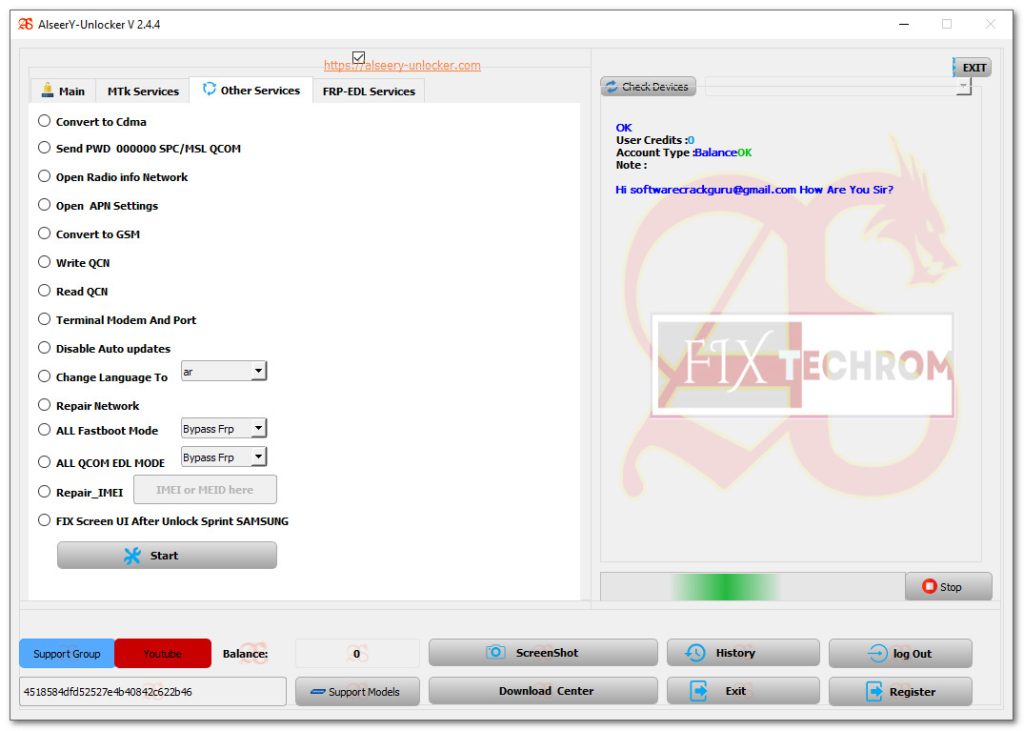Click the Register arrow icon
The image size is (1024, 731).
point(874,691)
